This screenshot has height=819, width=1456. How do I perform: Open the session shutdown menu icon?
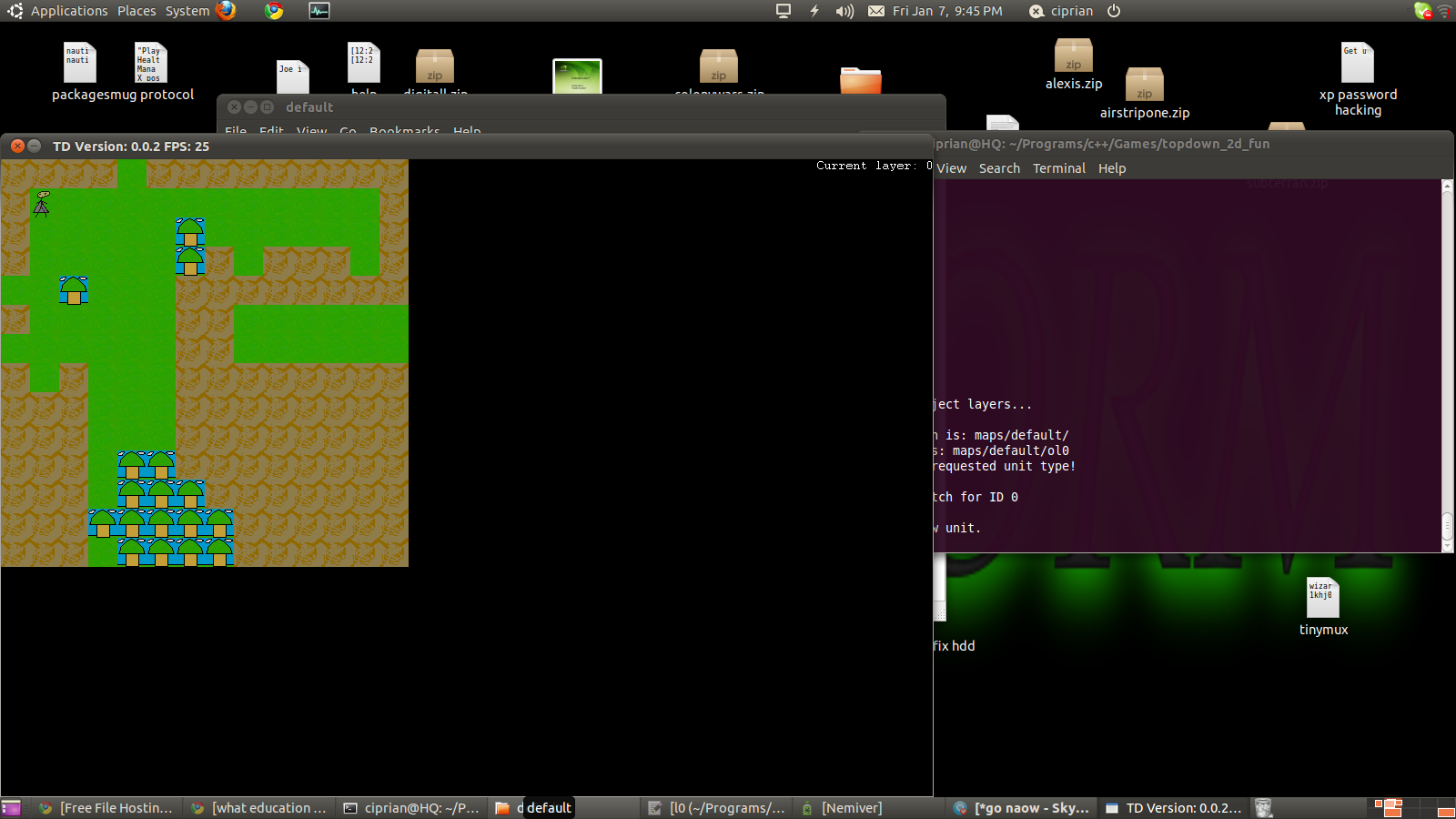click(1114, 11)
